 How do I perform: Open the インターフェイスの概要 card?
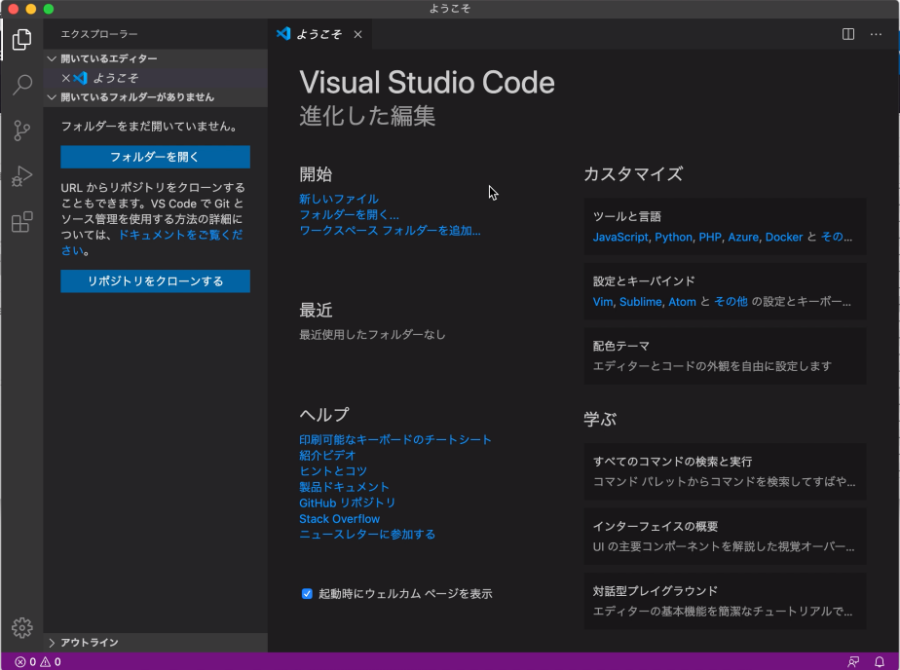pyautogui.click(x=725, y=536)
